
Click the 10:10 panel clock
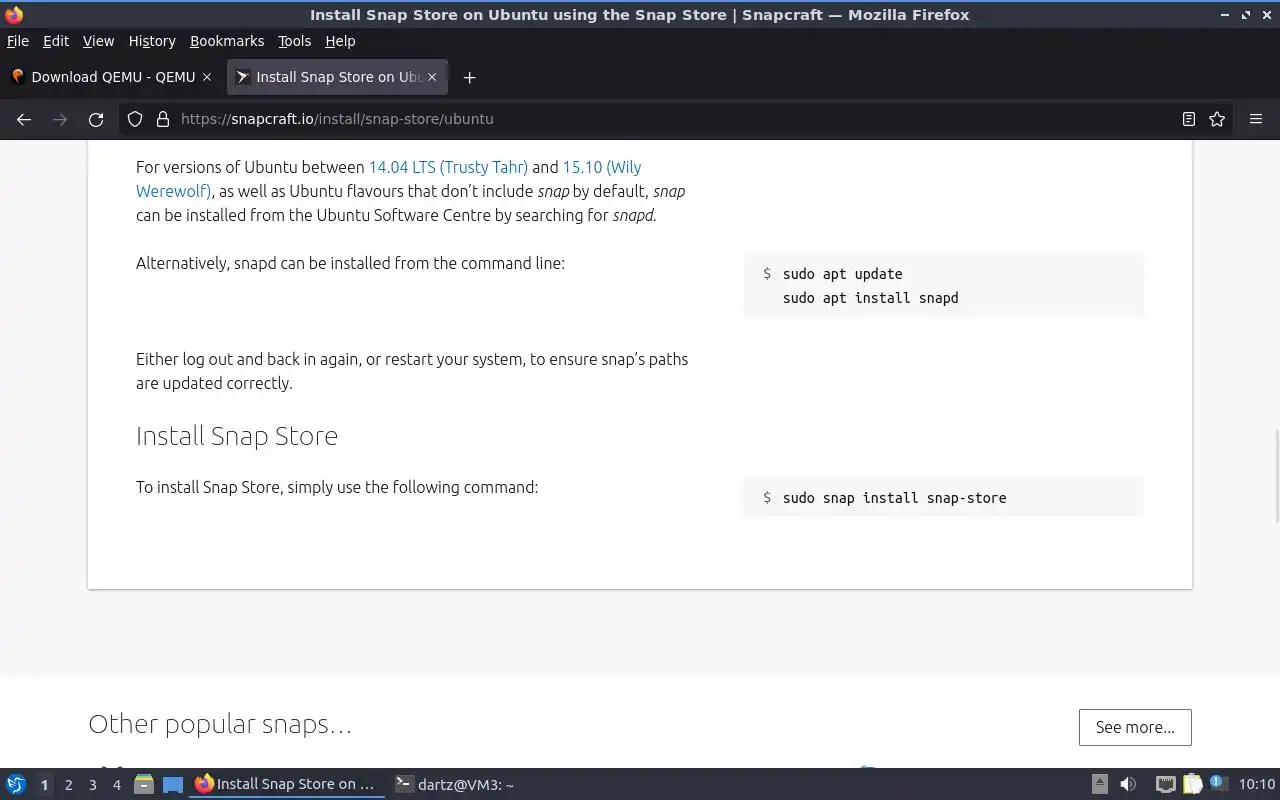coord(1257,785)
